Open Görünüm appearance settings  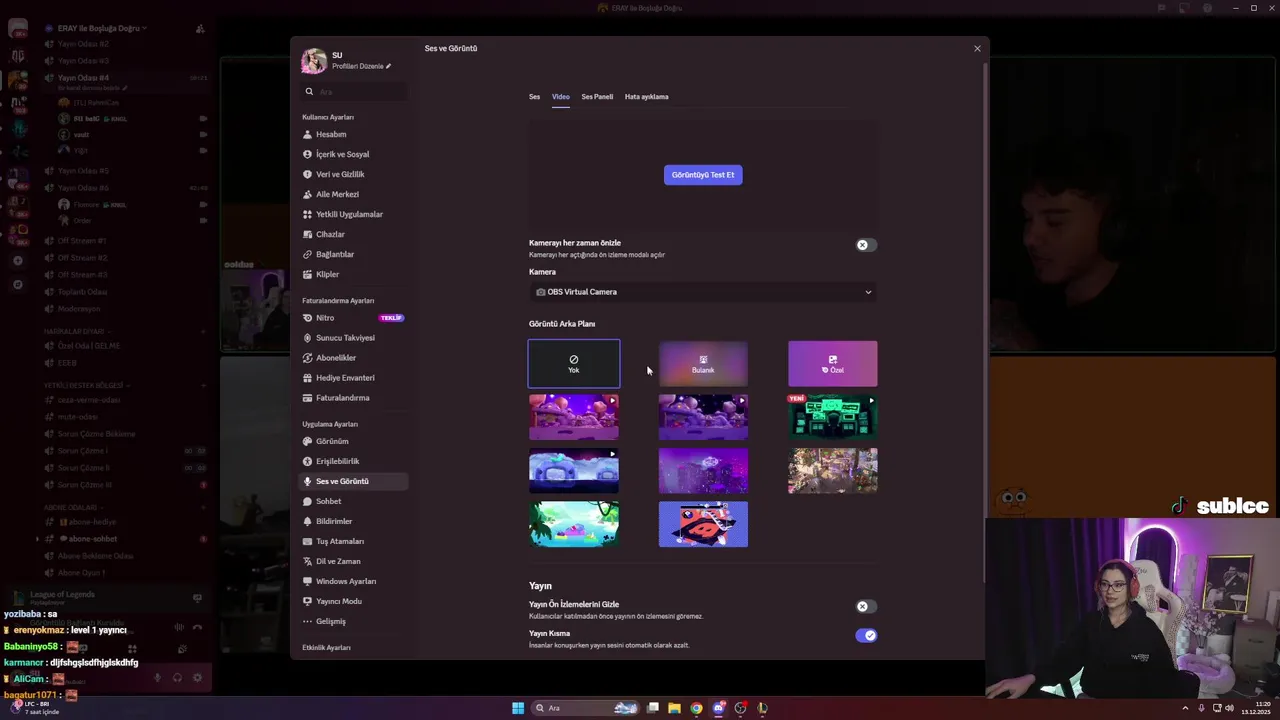353,441
